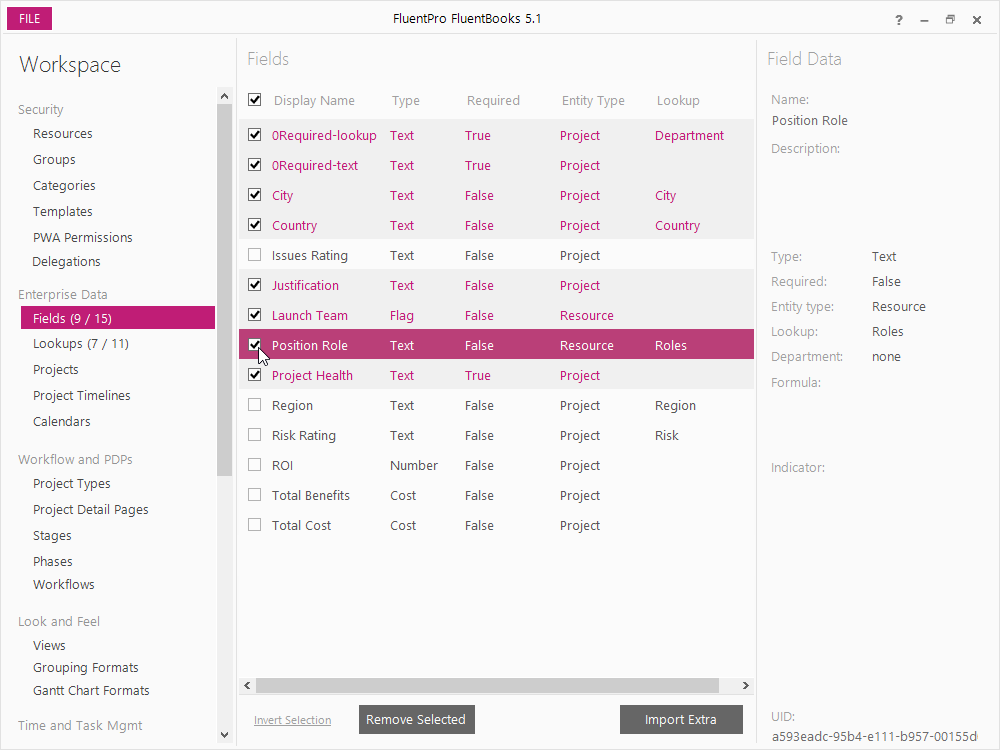Check the Total Cost field checkbox

(254, 525)
